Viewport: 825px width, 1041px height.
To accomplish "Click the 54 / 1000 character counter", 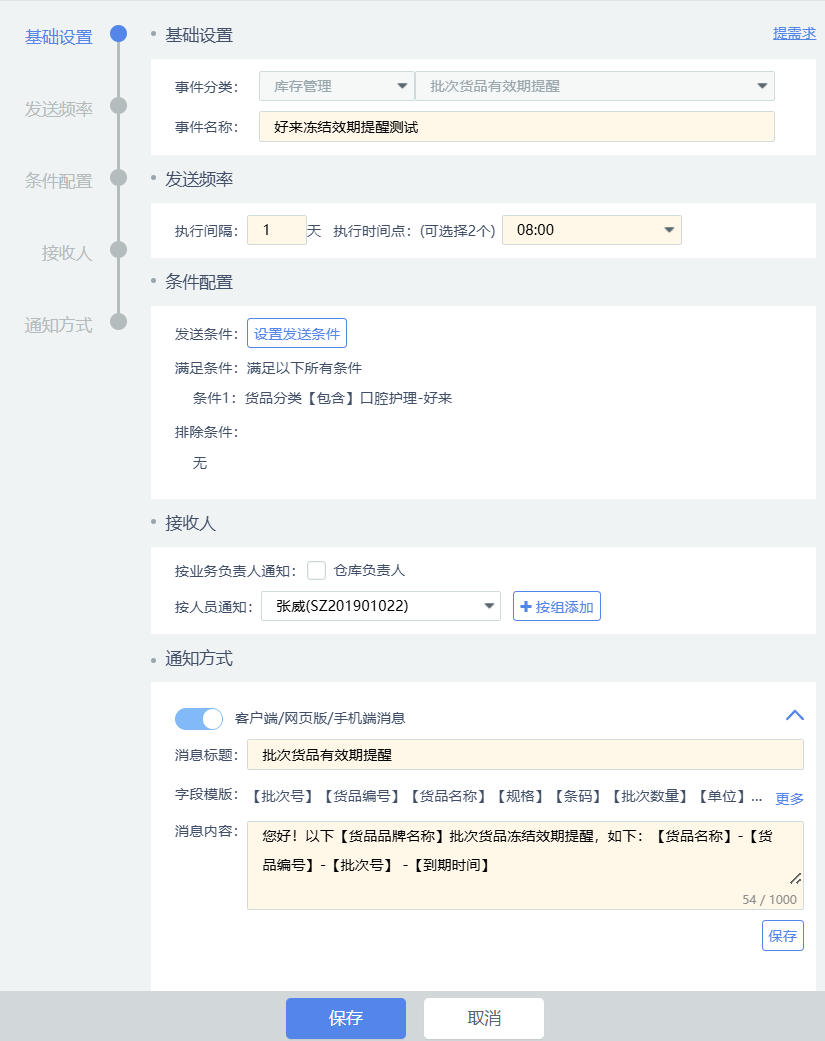I will pyautogui.click(x=769, y=900).
